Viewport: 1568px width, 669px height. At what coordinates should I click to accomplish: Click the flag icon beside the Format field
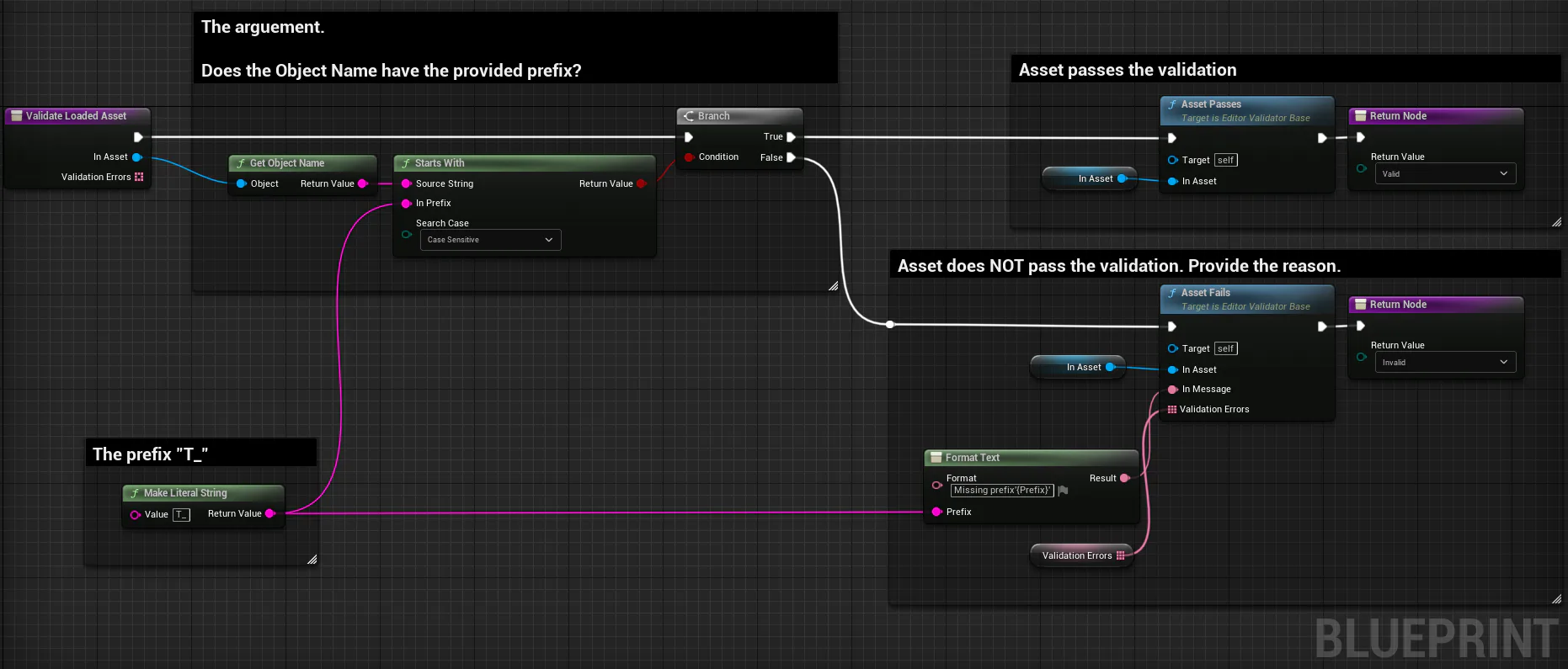pyautogui.click(x=1063, y=491)
